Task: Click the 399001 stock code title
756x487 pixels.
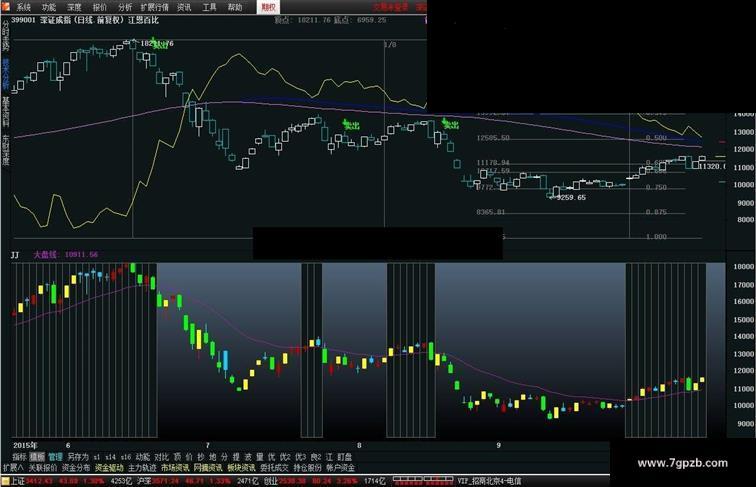Action: 24,20
